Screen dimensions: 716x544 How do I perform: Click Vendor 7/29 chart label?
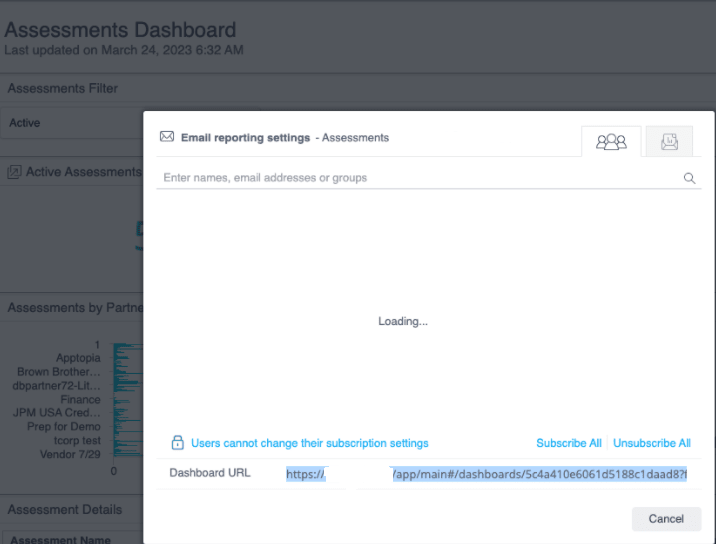tap(70, 454)
